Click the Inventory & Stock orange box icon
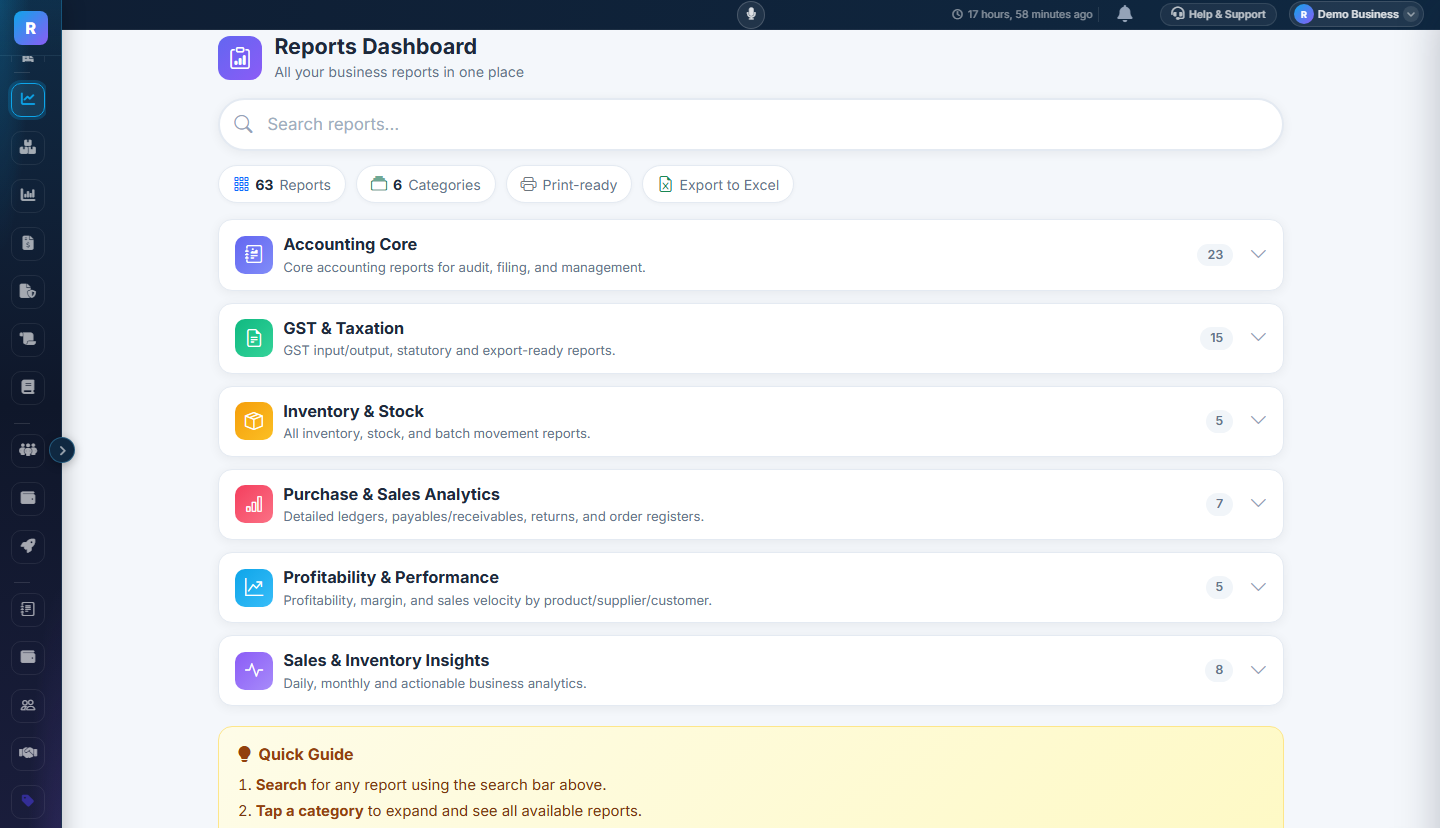 click(254, 421)
